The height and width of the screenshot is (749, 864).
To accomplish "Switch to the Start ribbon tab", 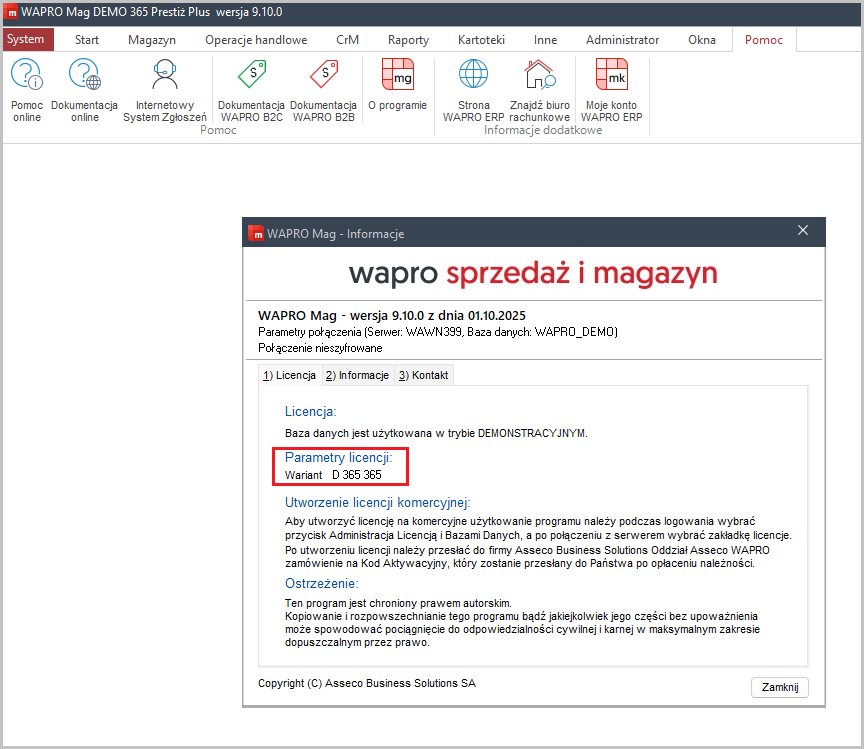I will coord(86,39).
